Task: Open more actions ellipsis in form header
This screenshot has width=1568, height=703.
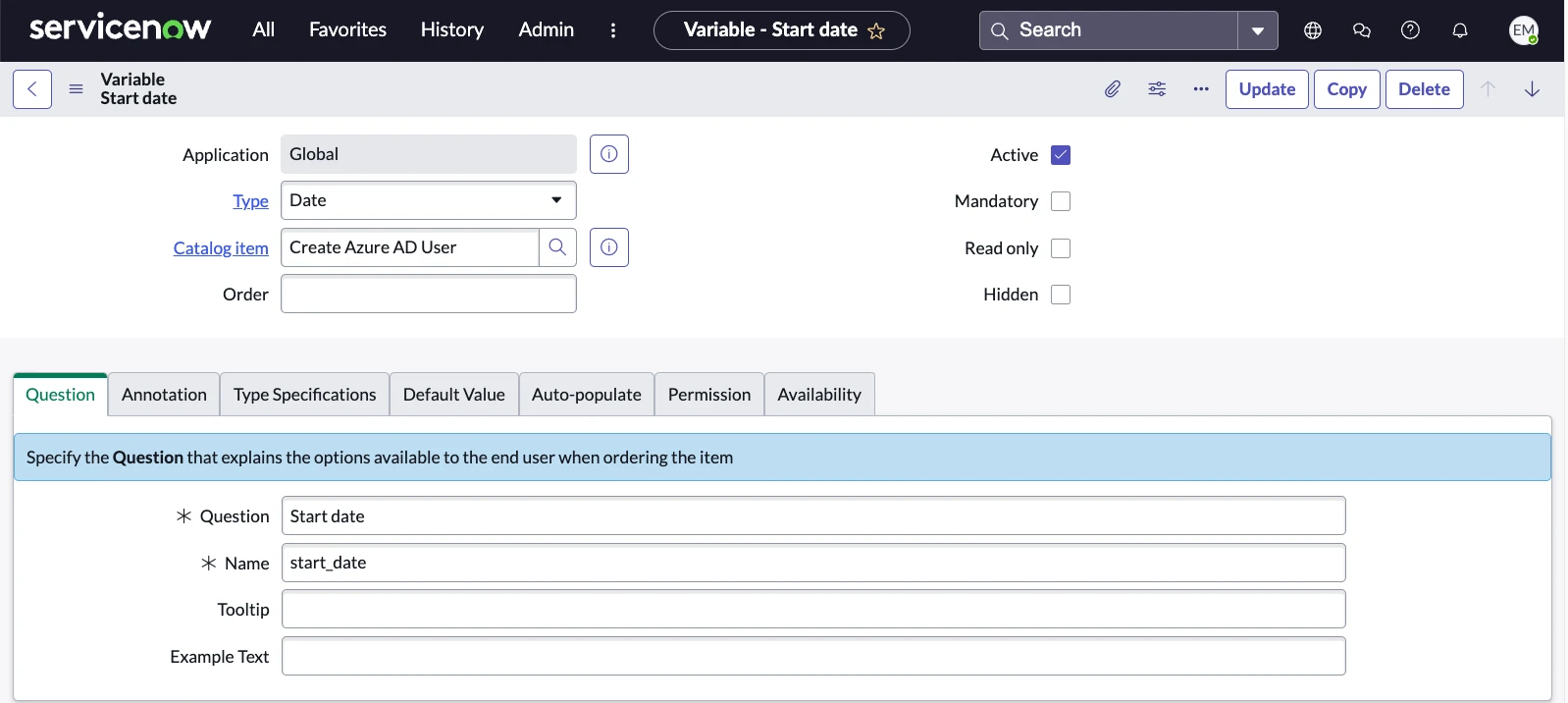Action: [x=1201, y=89]
